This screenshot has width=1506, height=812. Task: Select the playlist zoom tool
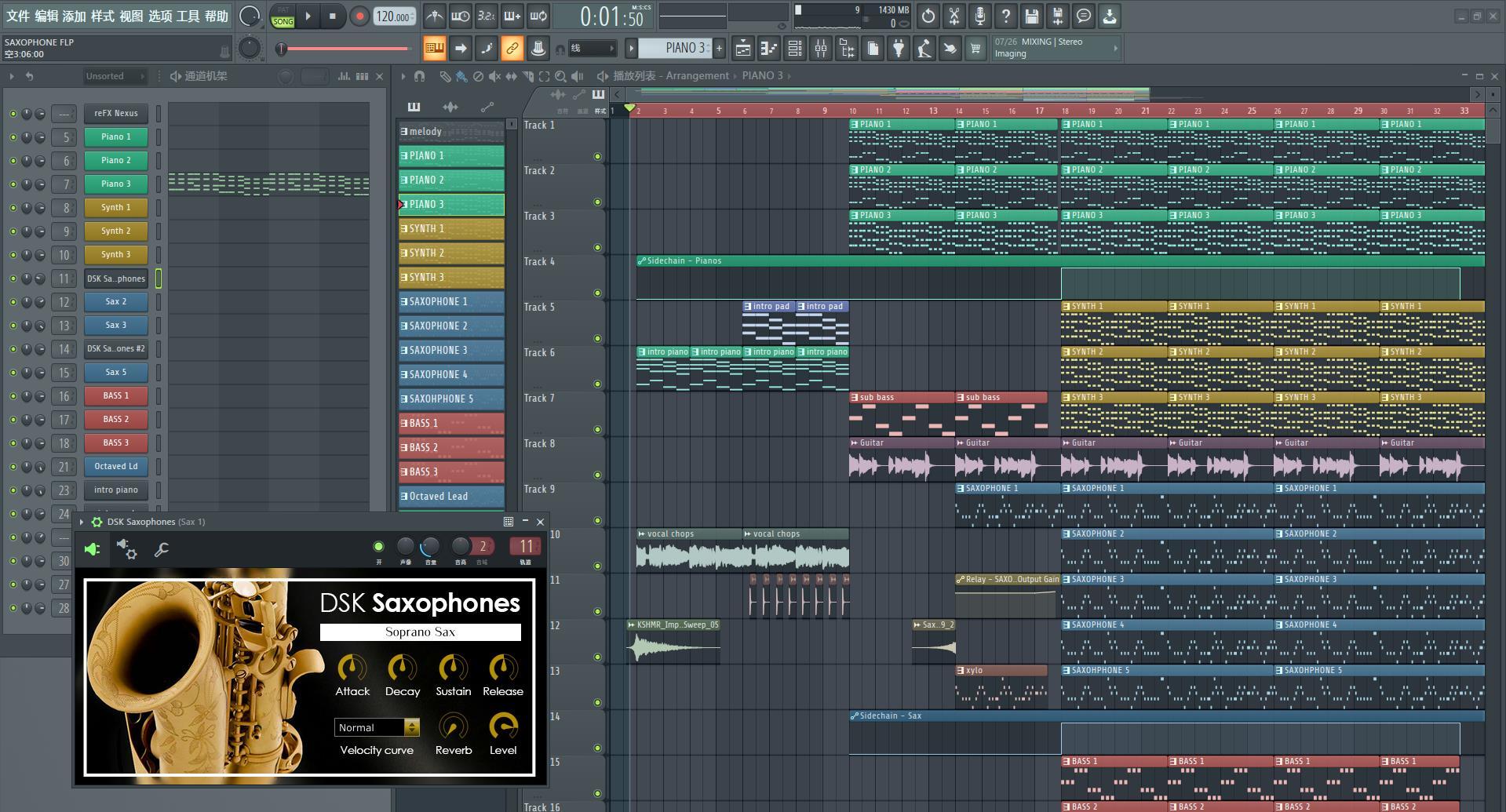560,76
